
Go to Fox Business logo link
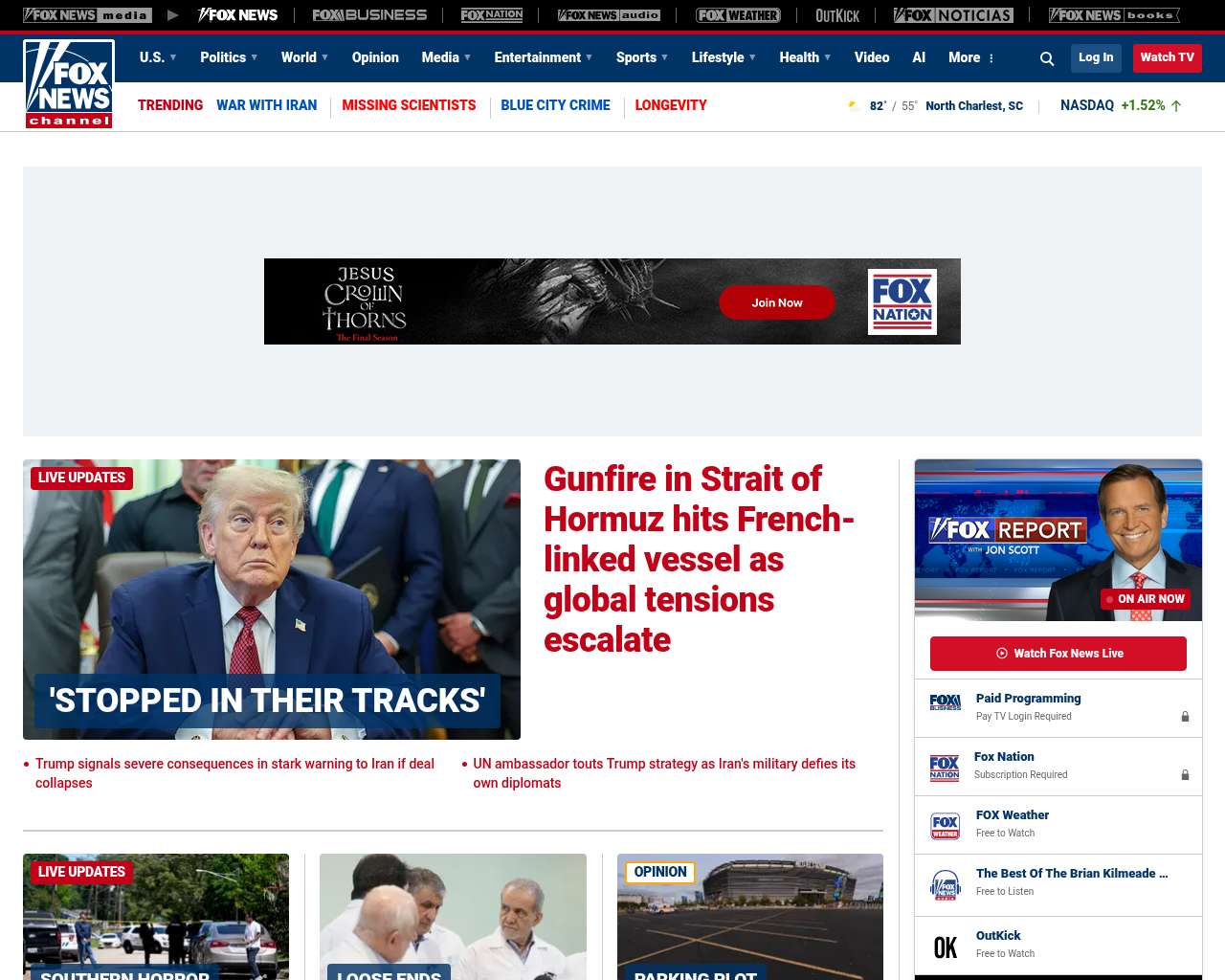[369, 15]
